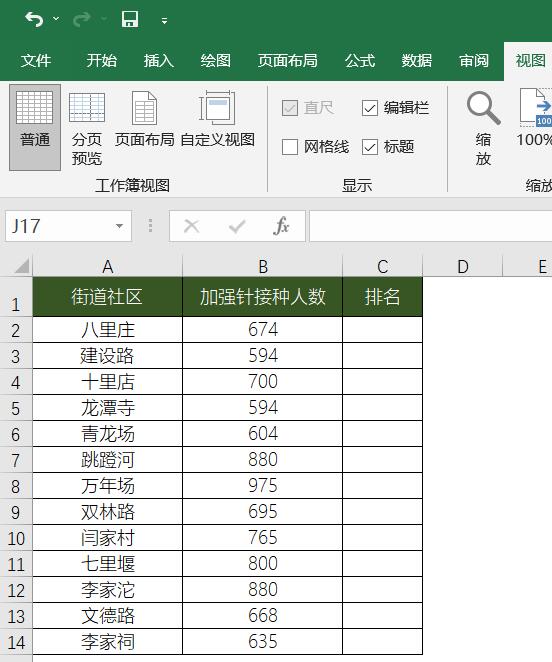Select column D header

[463, 266]
